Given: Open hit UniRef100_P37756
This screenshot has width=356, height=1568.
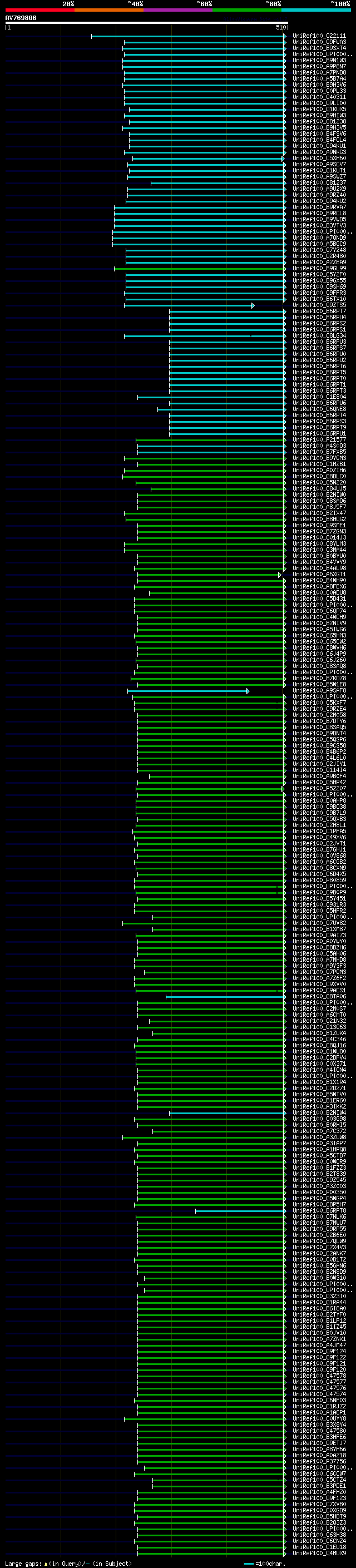Looking at the screenshot, I should (x=319, y=1461).
